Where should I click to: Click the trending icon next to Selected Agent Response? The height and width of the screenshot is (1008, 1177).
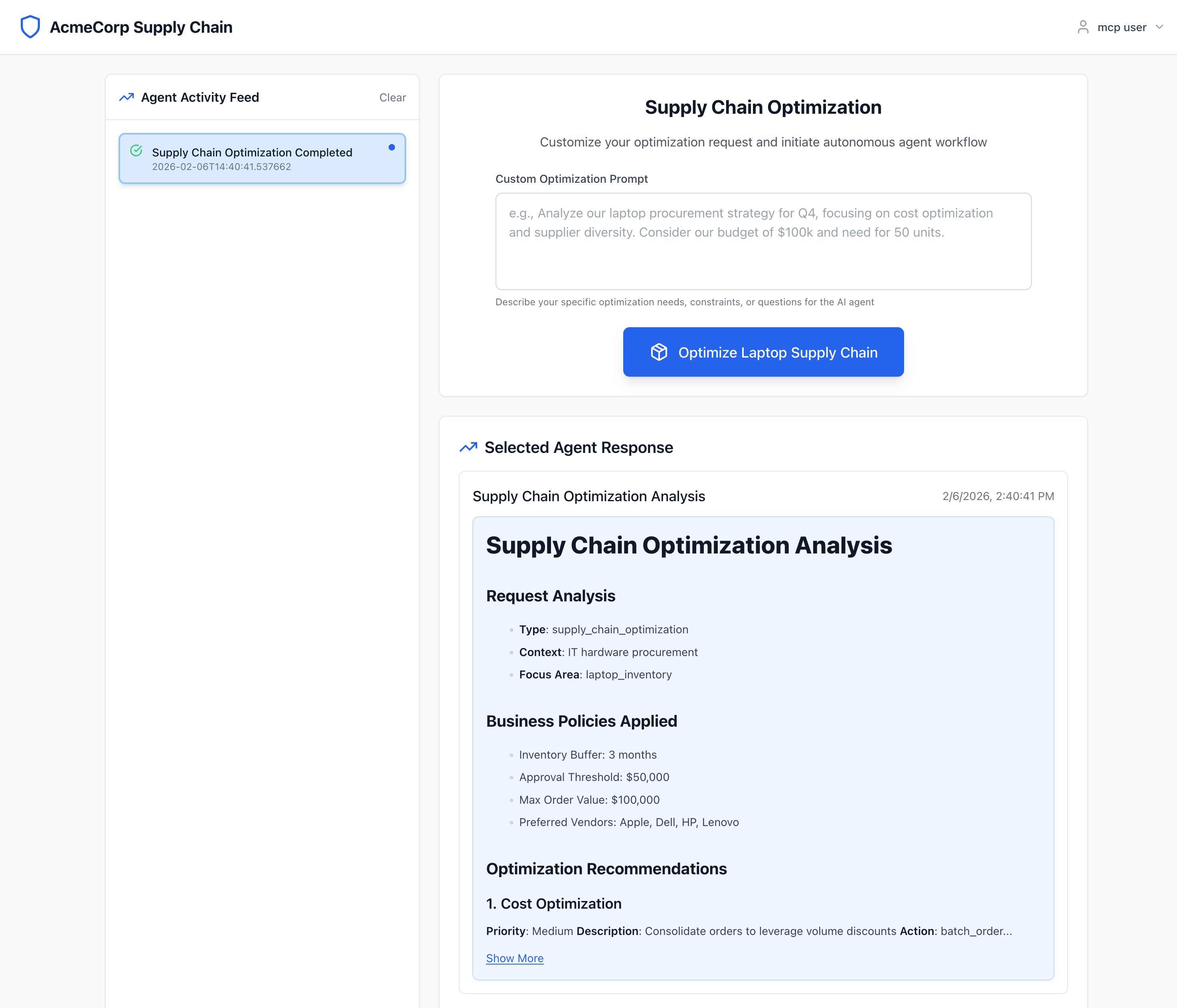click(468, 447)
